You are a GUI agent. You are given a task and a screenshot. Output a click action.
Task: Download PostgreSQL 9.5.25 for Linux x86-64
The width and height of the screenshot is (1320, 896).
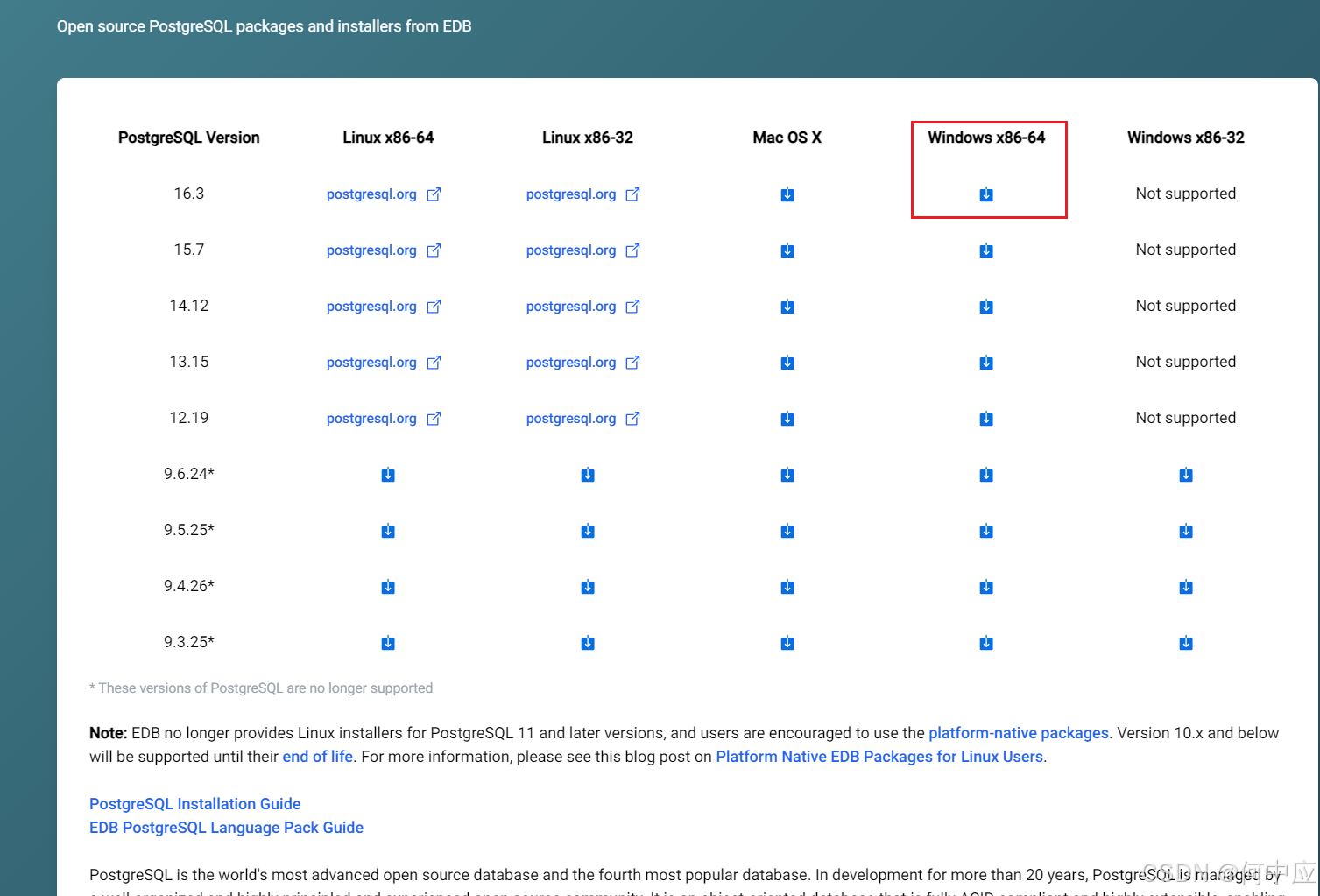(x=388, y=531)
